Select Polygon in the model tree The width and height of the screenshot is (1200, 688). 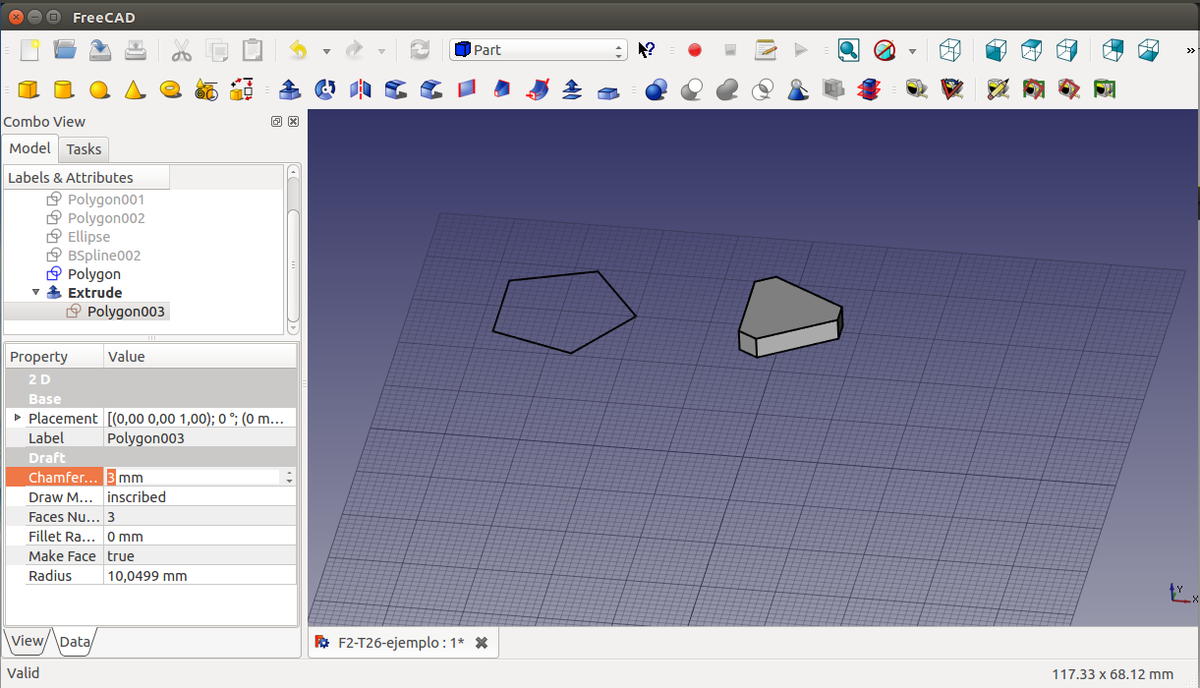(x=94, y=274)
